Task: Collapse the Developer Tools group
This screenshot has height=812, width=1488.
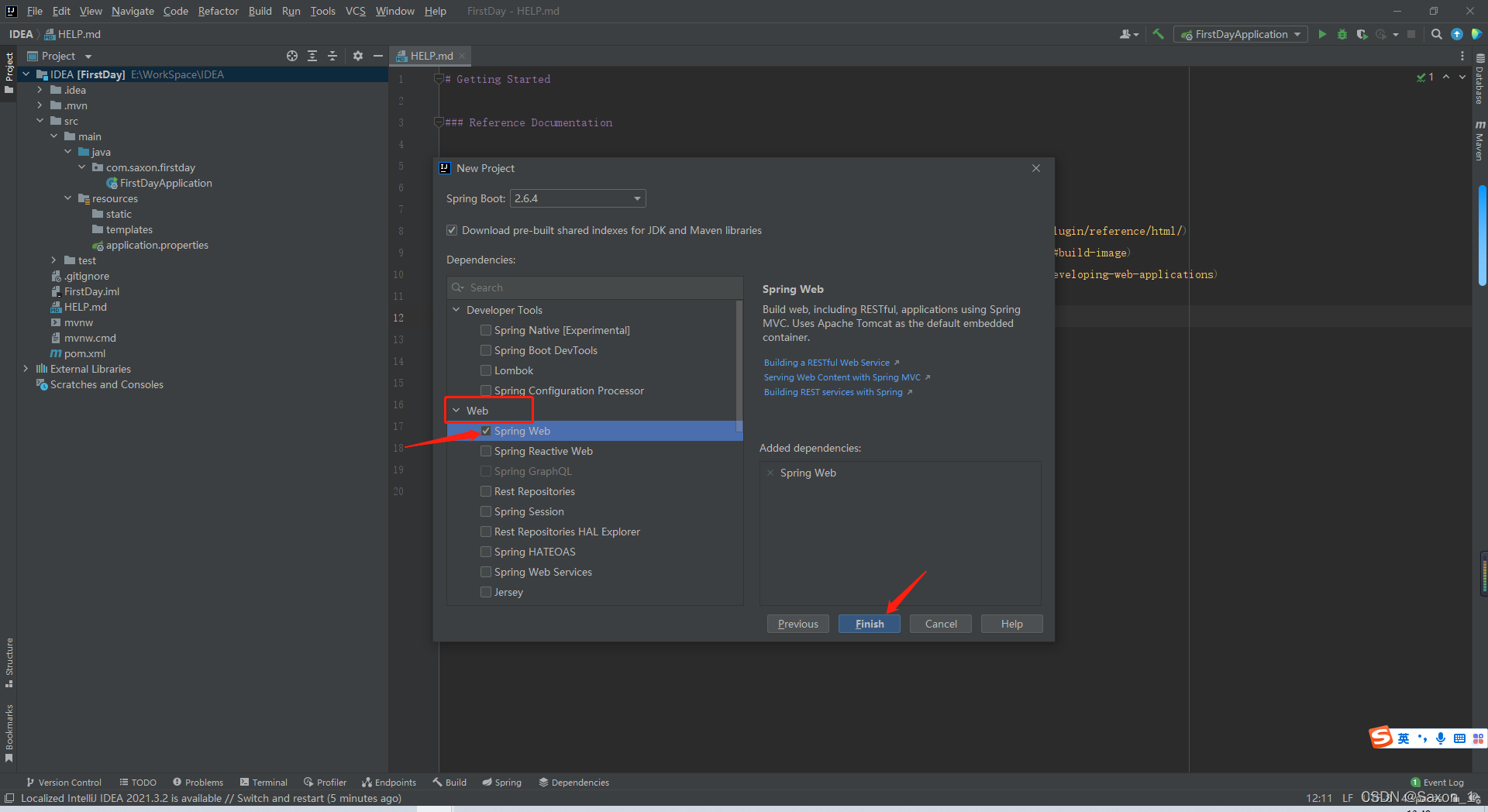Action: coord(456,310)
